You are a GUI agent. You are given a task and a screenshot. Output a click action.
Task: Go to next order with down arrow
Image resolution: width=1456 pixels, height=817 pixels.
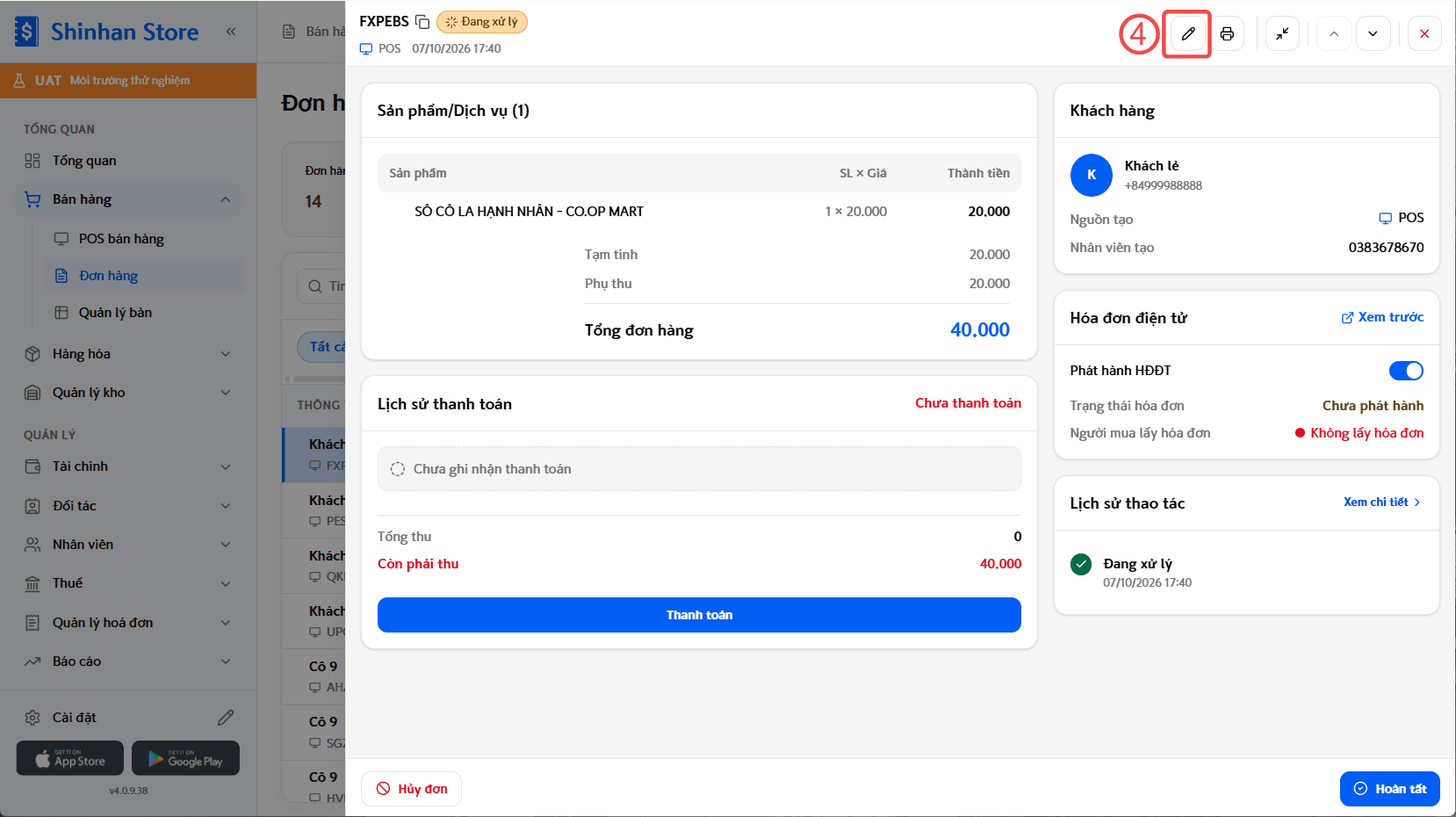[1373, 34]
